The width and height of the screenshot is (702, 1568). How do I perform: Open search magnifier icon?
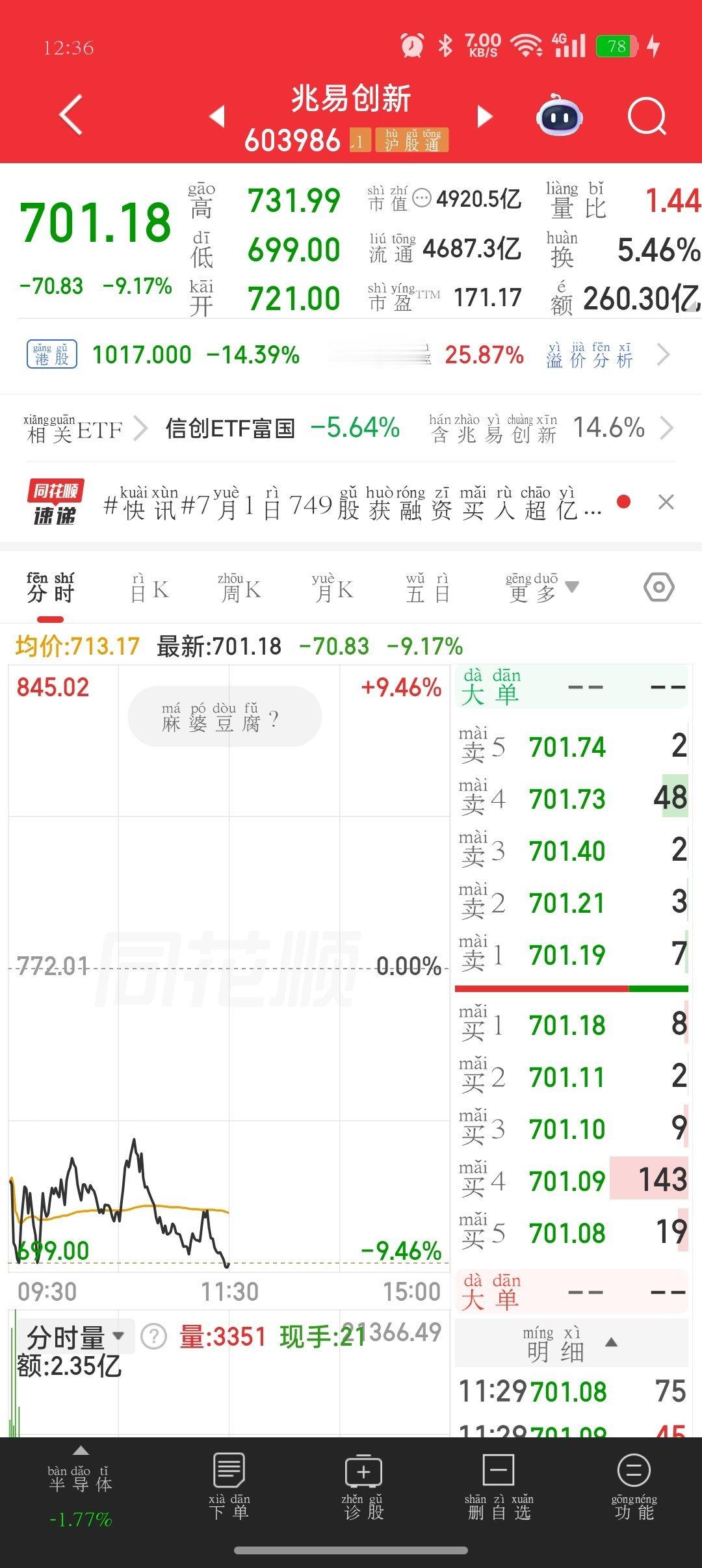[x=647, y=117]
